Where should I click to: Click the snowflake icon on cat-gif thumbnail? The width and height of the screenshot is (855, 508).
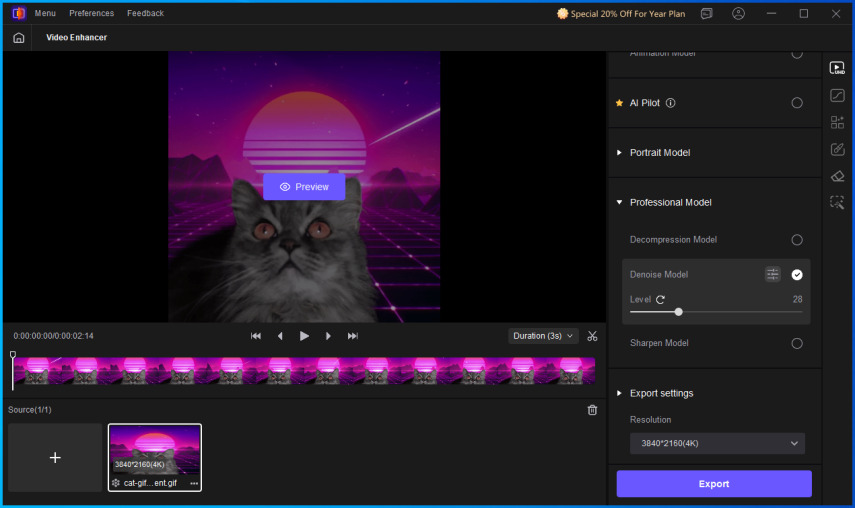coord(116,483)
